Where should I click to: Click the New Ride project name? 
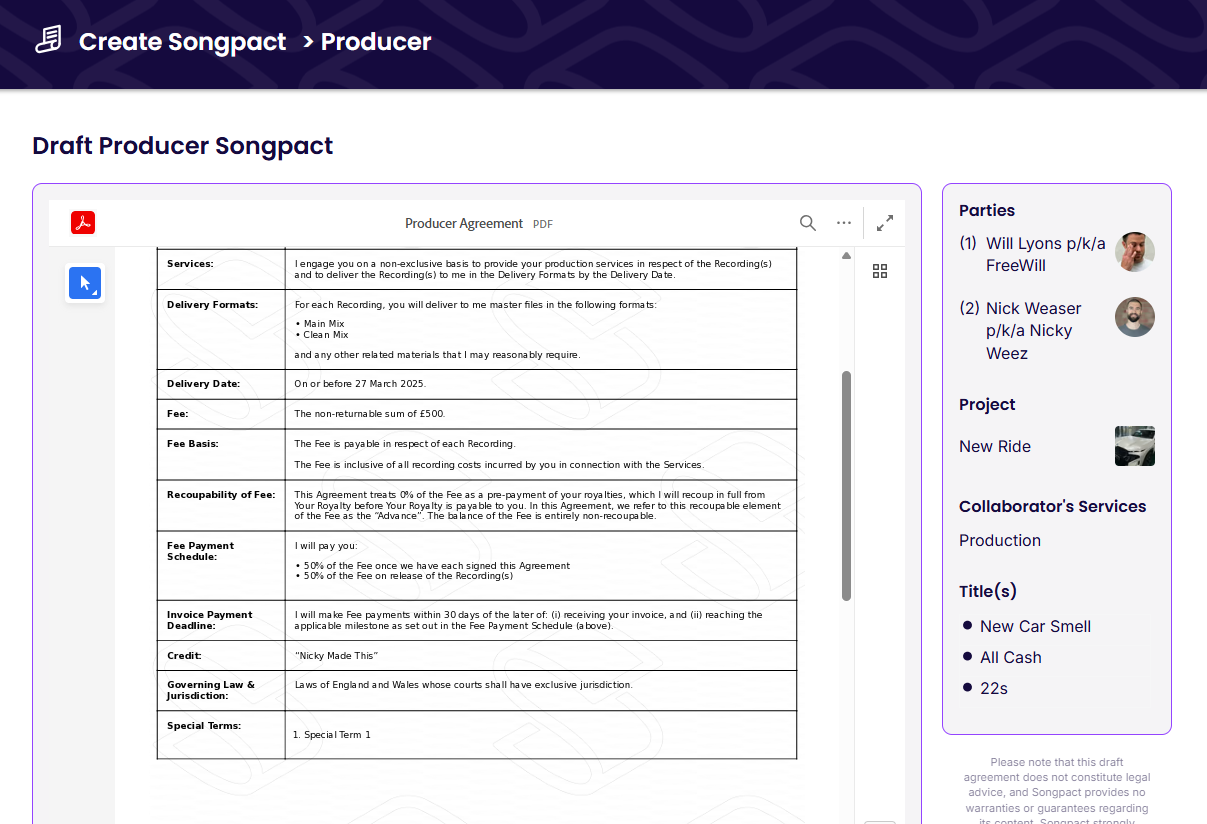995,446
